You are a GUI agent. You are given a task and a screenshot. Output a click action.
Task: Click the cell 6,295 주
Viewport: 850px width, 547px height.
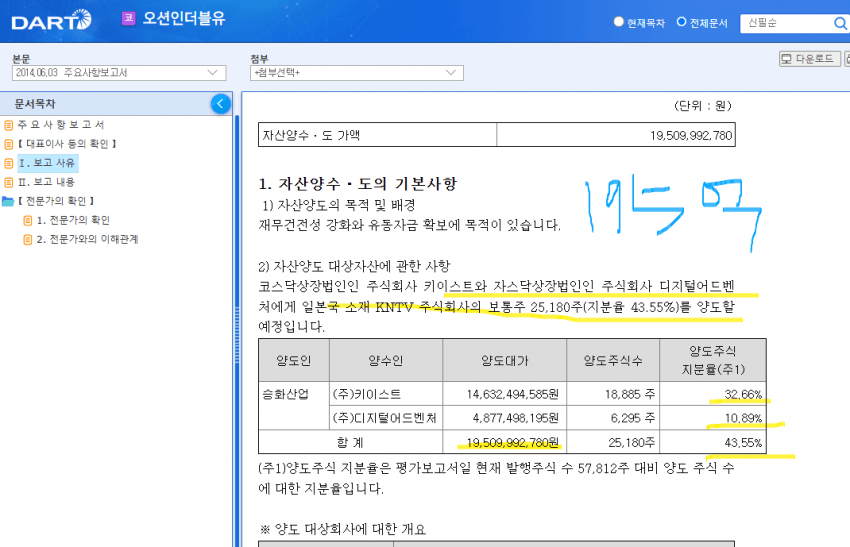point(613,418)
